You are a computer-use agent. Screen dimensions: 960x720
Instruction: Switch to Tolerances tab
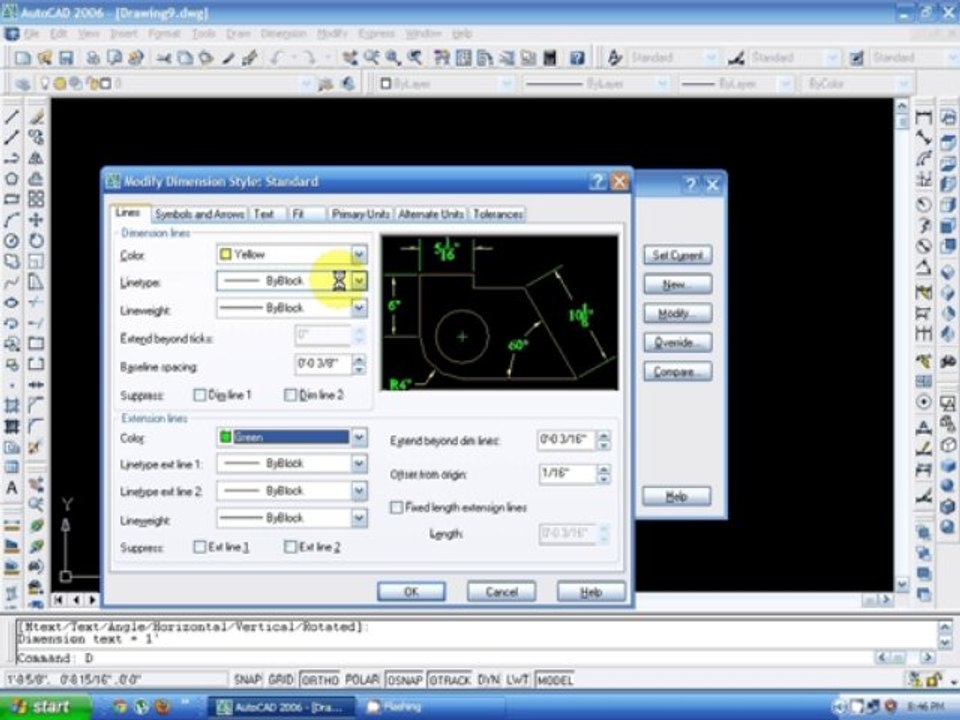tap(498, 214)
